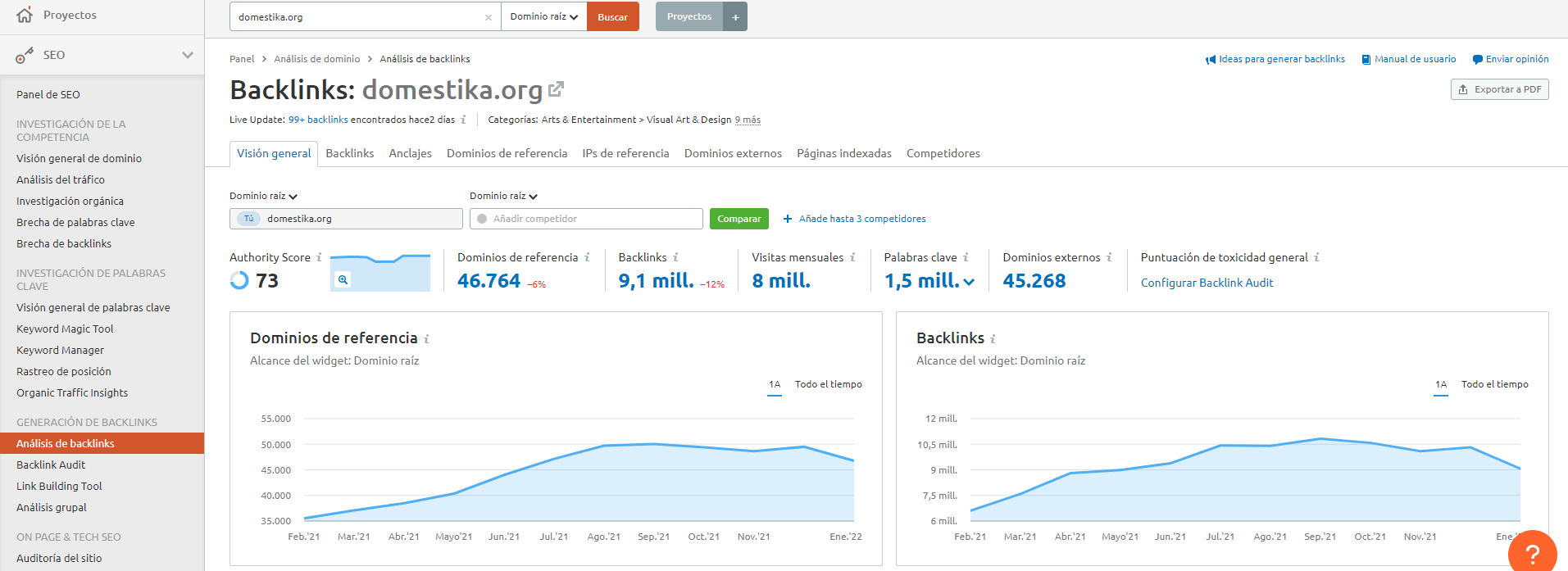Open Panel de SEO in sidebar

click(48, 94)
